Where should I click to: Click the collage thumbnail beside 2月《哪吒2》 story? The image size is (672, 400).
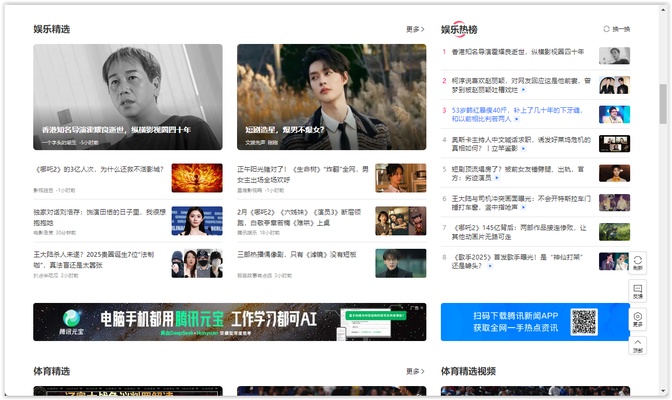point(401,220)
